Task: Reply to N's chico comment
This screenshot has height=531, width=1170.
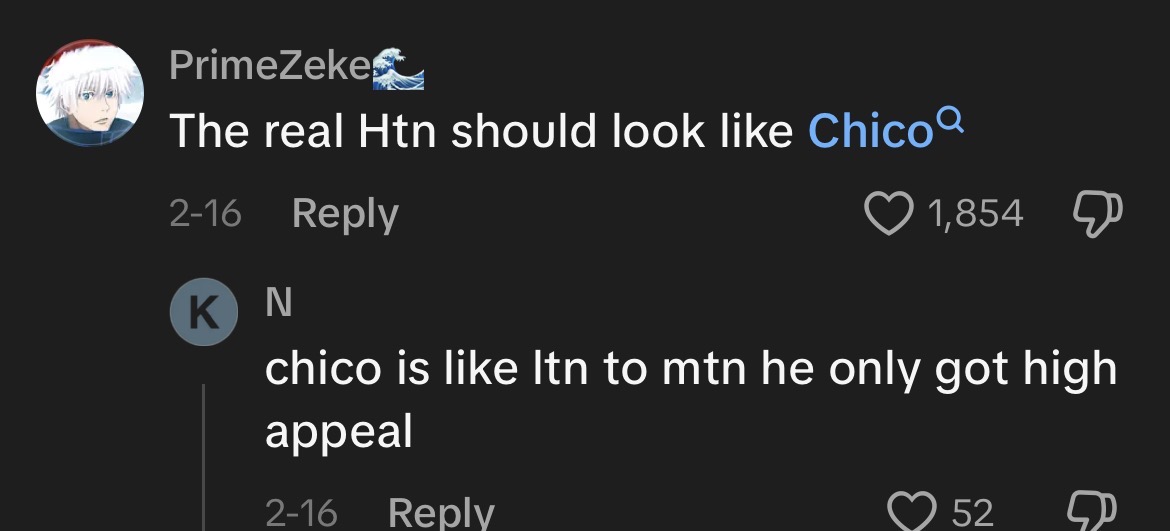Action: (x=441, y=513)
